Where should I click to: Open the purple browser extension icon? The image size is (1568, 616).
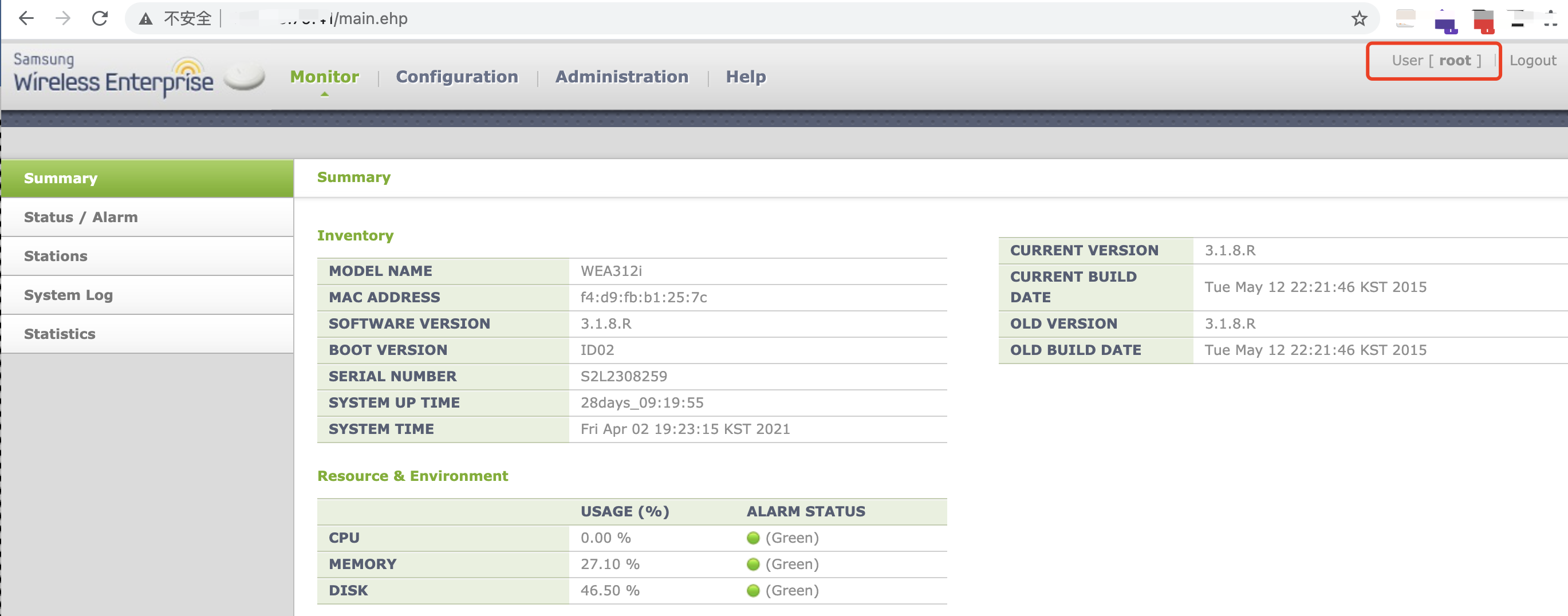tap(1445, 21)
